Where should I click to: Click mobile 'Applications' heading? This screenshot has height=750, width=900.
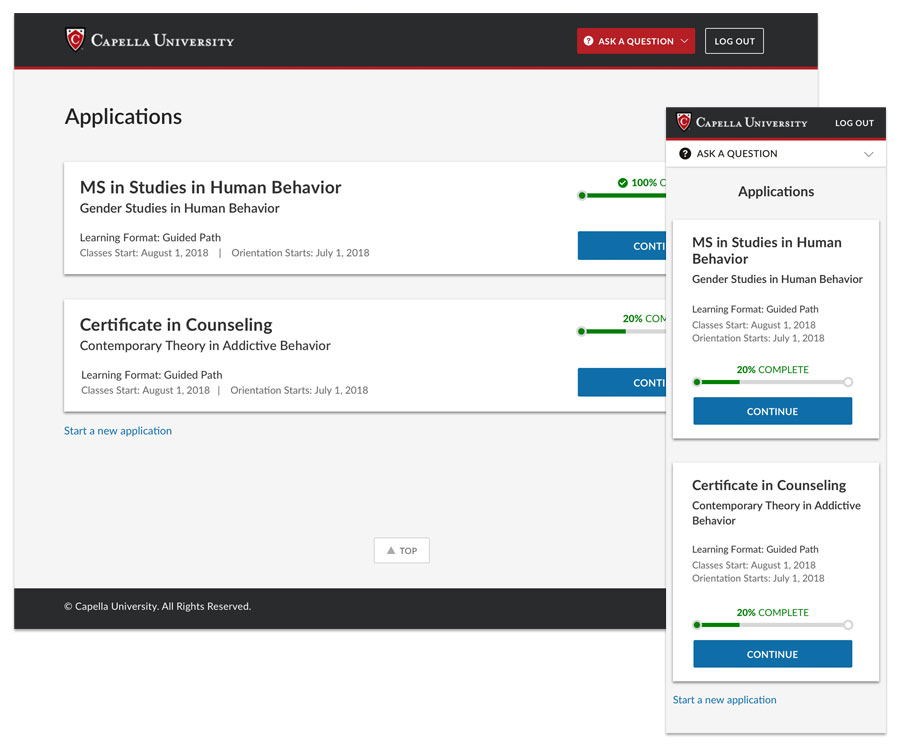click(776, 192)
